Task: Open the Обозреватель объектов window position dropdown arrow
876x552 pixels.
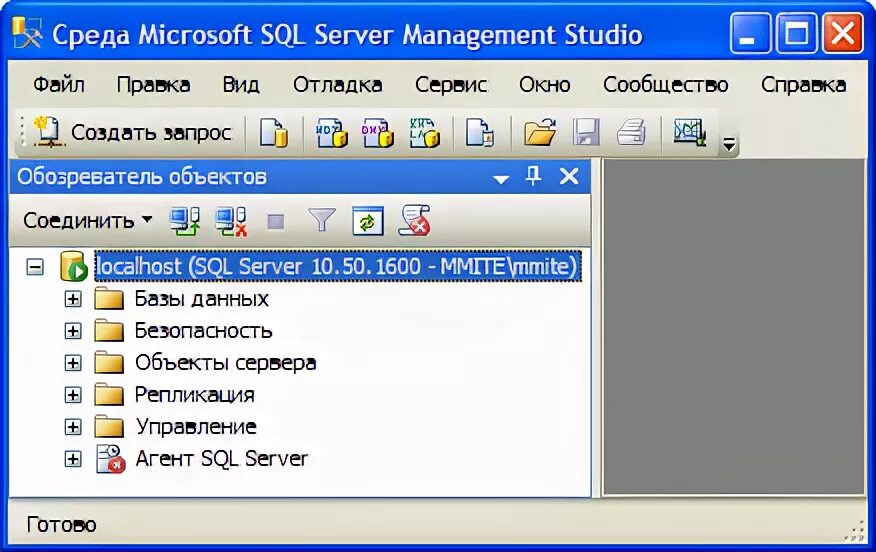Action: tap(501, 179)
